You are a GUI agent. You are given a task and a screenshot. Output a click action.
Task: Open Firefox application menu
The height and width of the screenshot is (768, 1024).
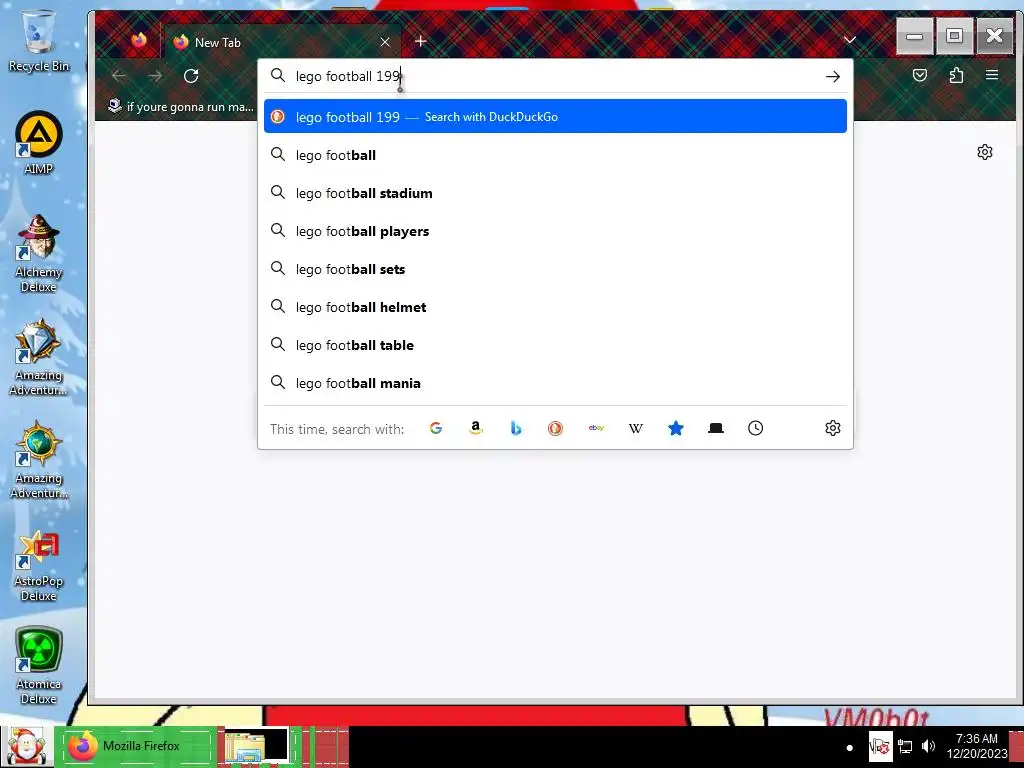[x=992, y=75]
